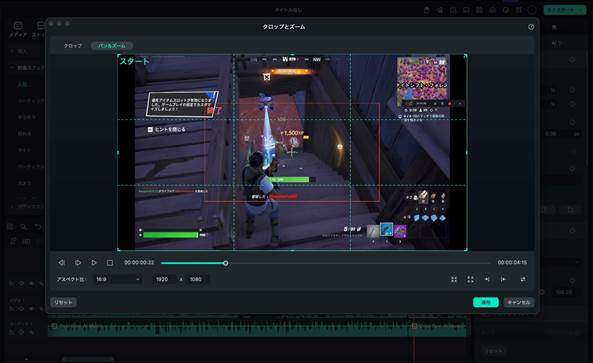Click the start frame right edge middle handle
Image resolution: width=593 pixels, height=363 pixels.
(x=466, y=153)
